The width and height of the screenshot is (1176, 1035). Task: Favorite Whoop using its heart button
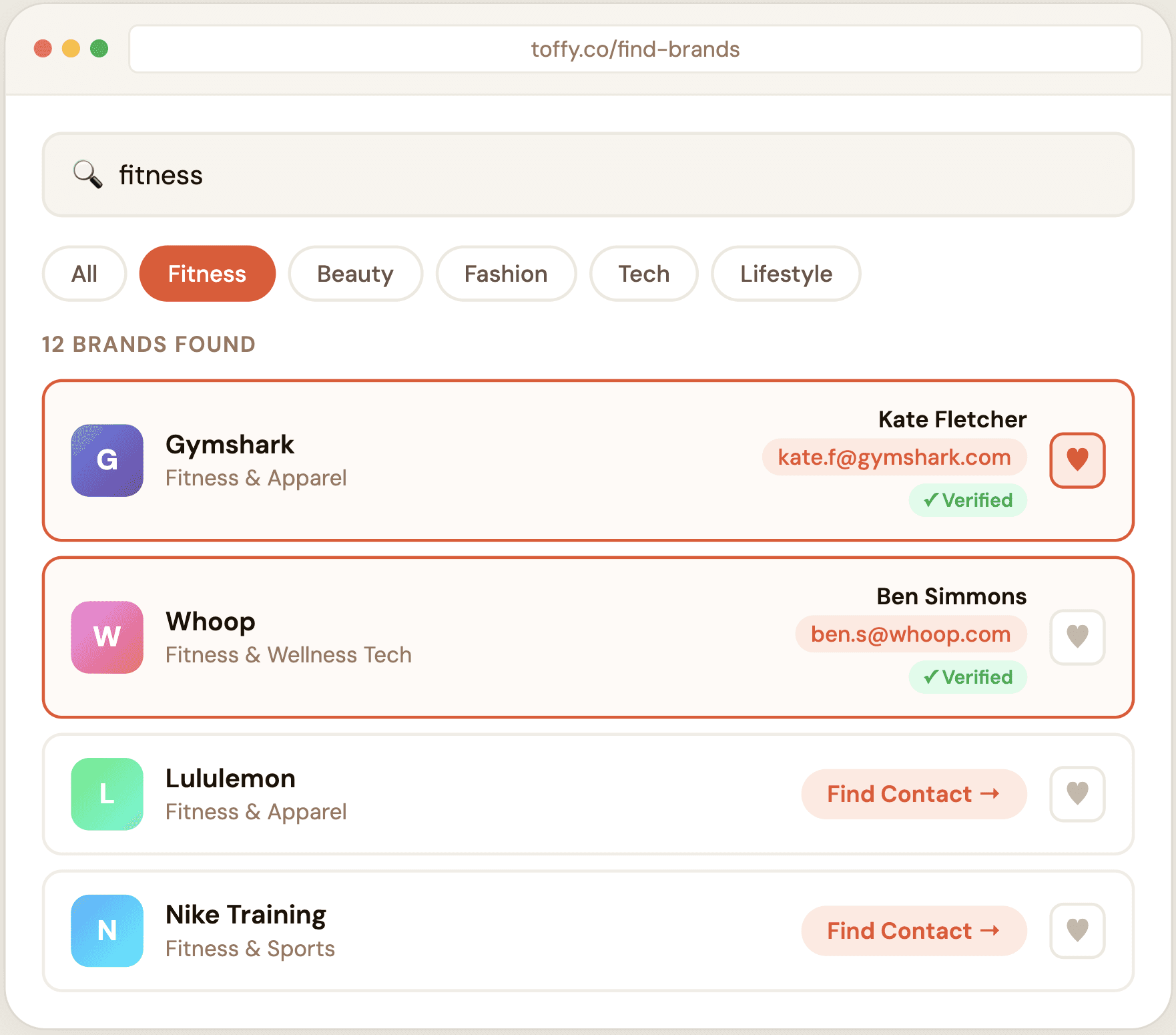pos(1077,637)
